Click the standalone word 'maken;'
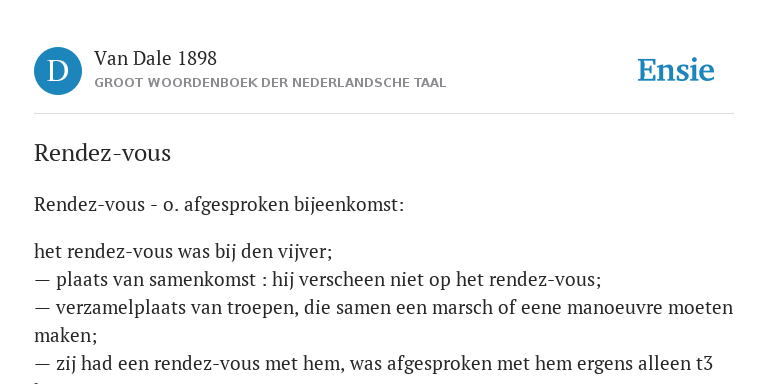Image resolution: width=768 pixels, height=384 pixels. (x=66, y=336)
